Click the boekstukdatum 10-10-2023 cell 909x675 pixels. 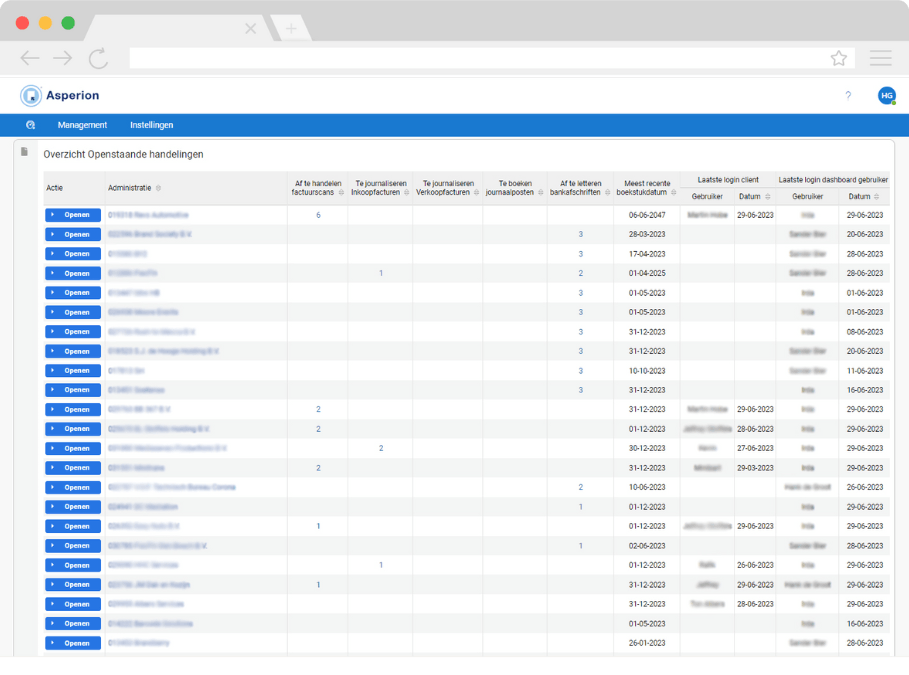tap(647, 371)
